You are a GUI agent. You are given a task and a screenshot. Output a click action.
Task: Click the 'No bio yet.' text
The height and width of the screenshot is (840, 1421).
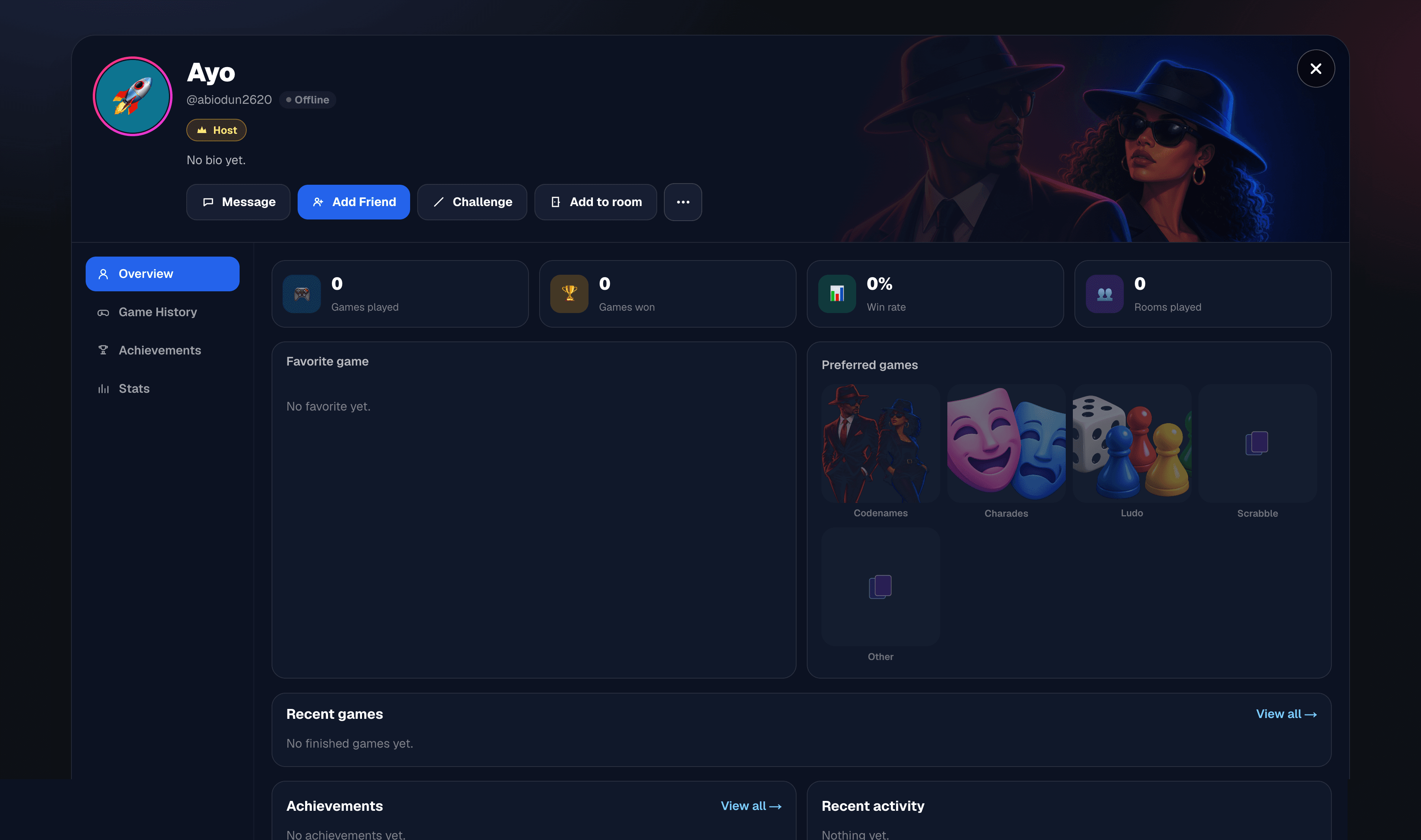216,160
